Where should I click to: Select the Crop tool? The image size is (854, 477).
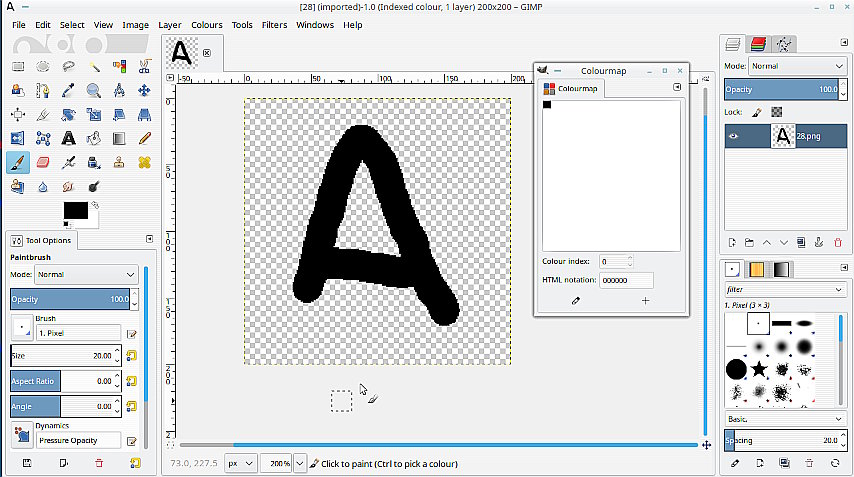tap(43, 114)
